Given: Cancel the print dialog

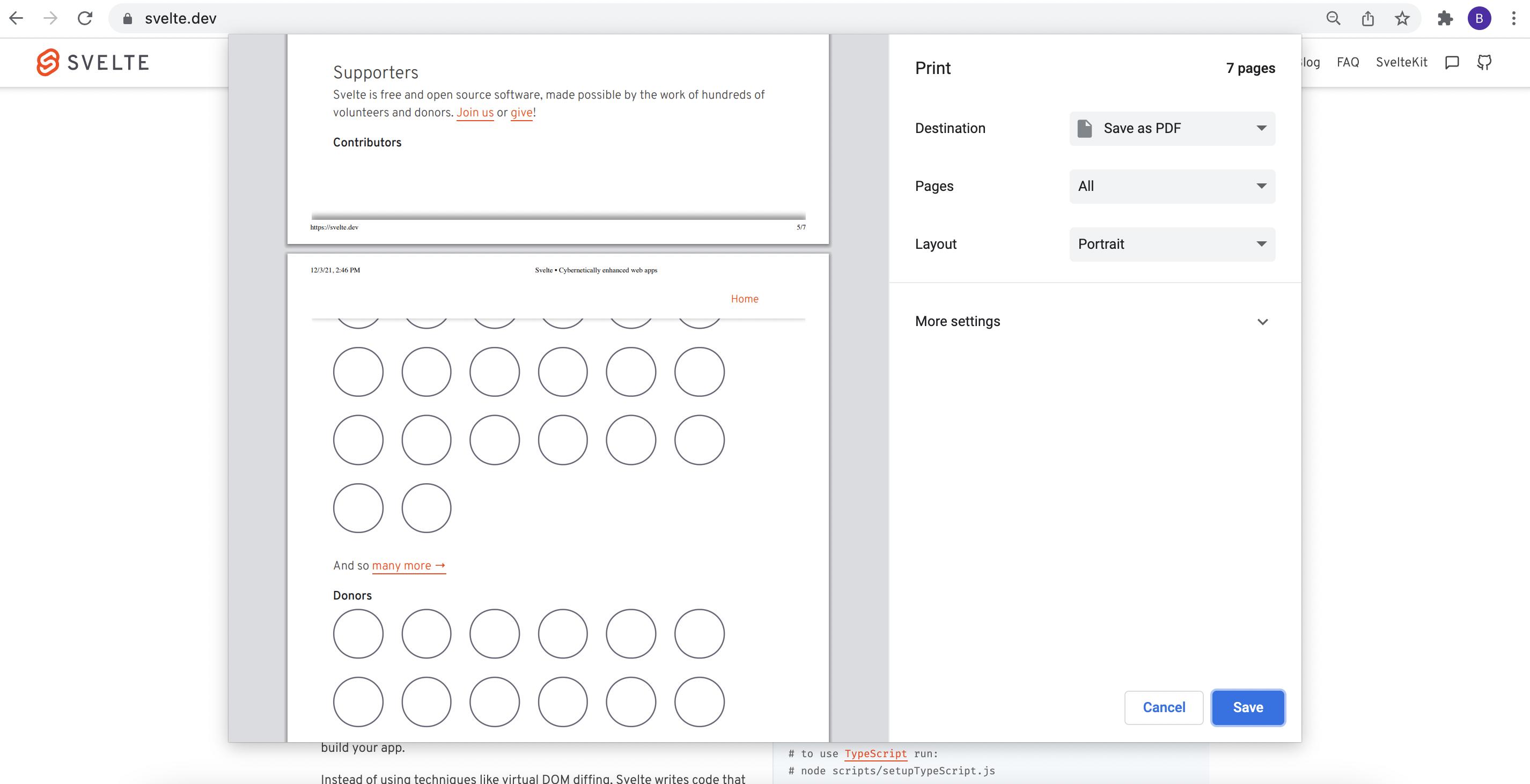Looking at the screenshot, I should tap(1164, 707).
